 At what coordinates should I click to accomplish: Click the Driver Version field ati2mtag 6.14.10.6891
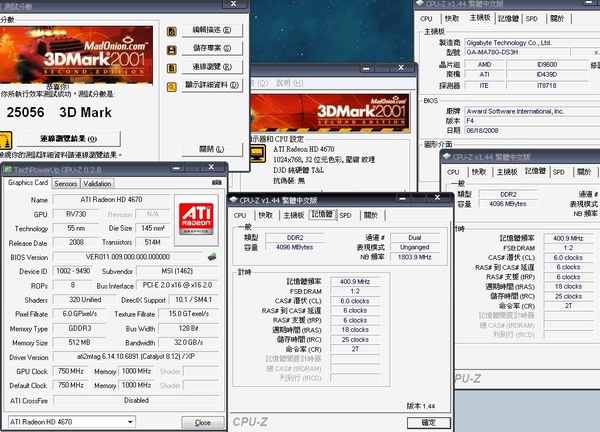(x=135, y=356)
